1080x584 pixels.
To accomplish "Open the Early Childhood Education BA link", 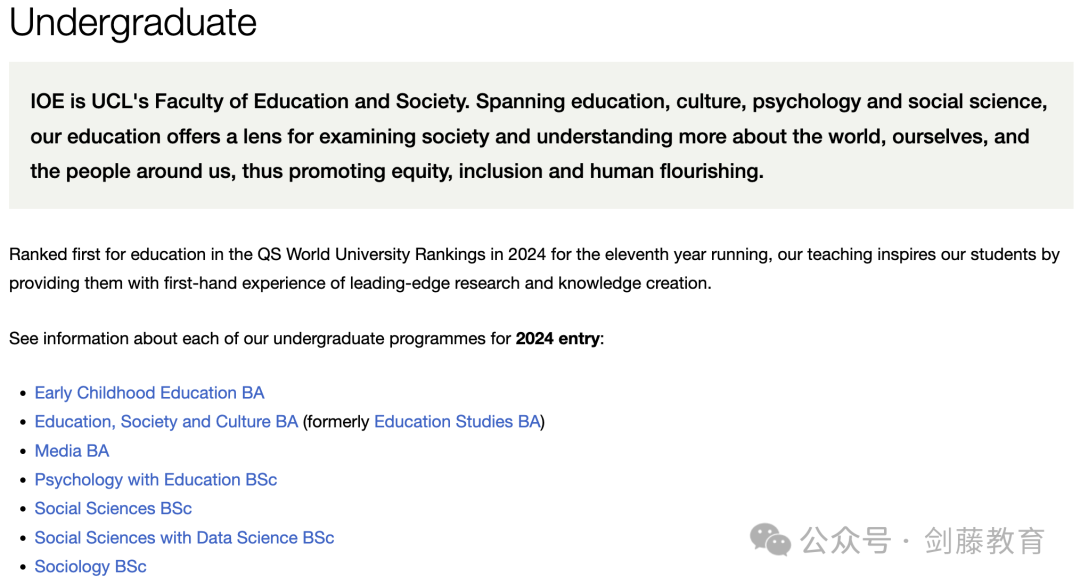I will click(x=149, y=393).
